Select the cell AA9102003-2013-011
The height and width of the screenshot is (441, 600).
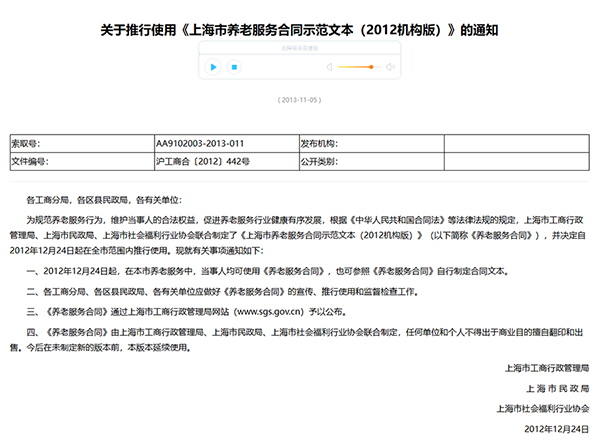pos(227,144)
